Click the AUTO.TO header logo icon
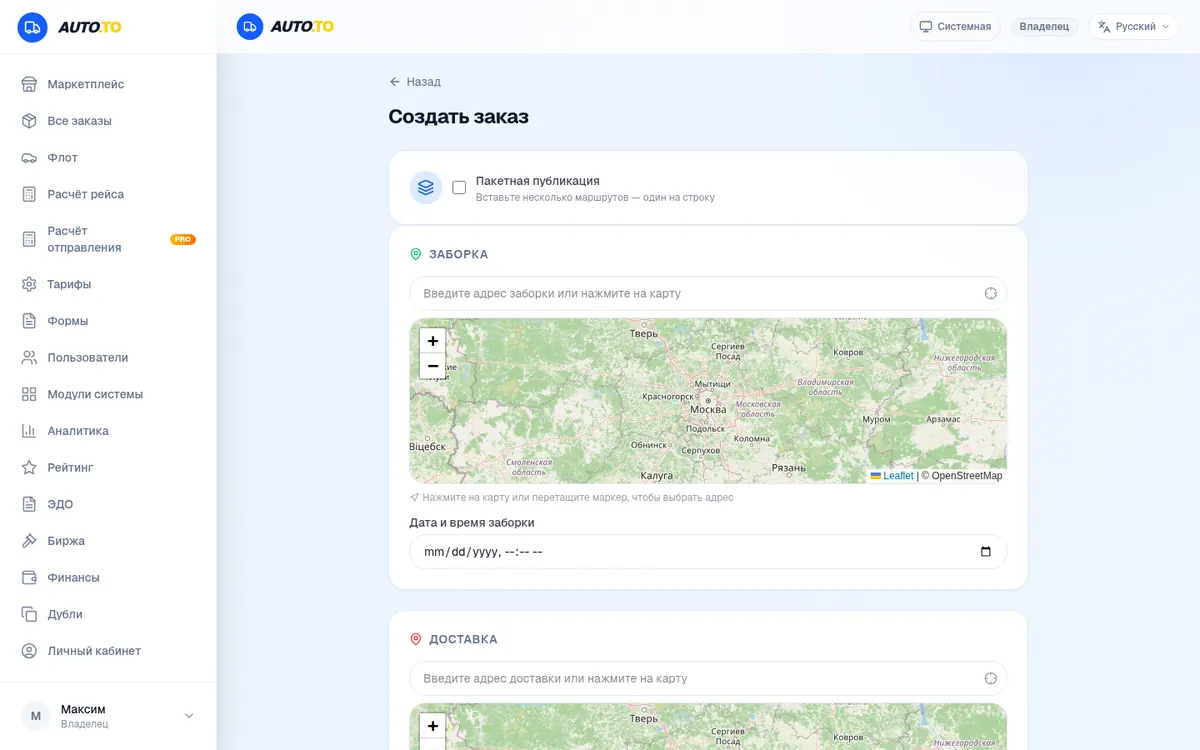1200x750 pixels. (250, 27)
